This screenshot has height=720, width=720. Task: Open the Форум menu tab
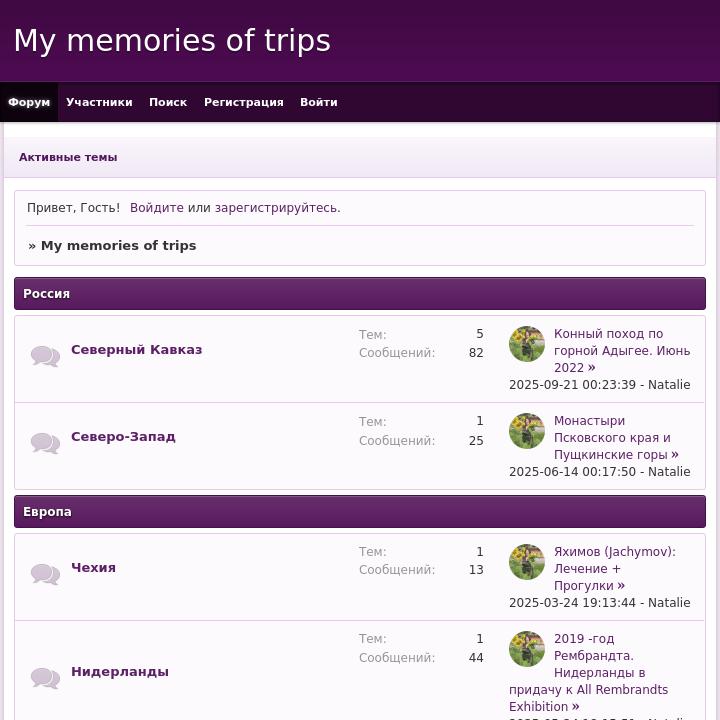[x=29, y=102]
